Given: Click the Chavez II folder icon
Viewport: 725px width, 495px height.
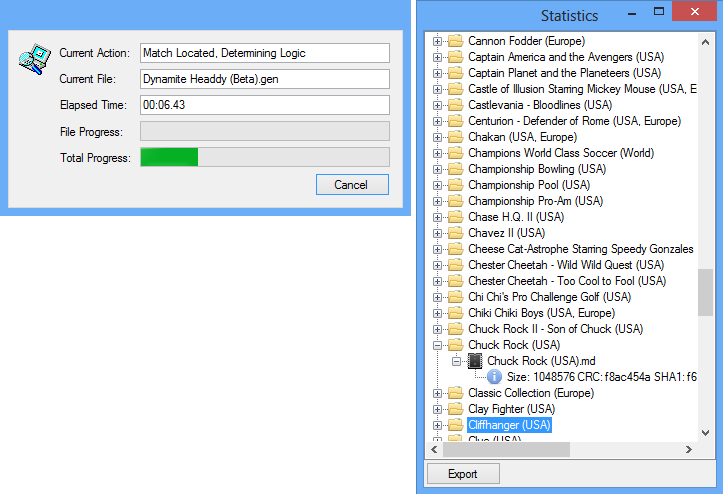Looking at the screenshot, I should pos(455,233).
